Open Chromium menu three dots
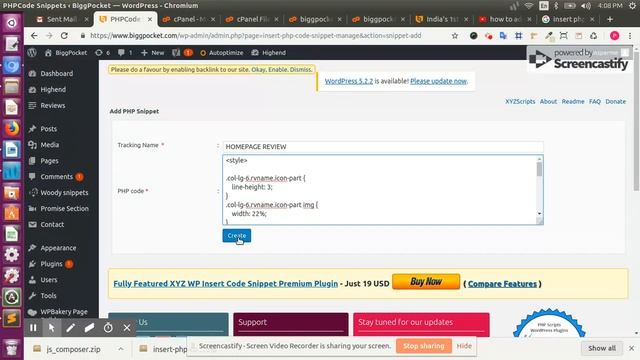Viewport: 640px width, 360px height. (x=630, y=36)
